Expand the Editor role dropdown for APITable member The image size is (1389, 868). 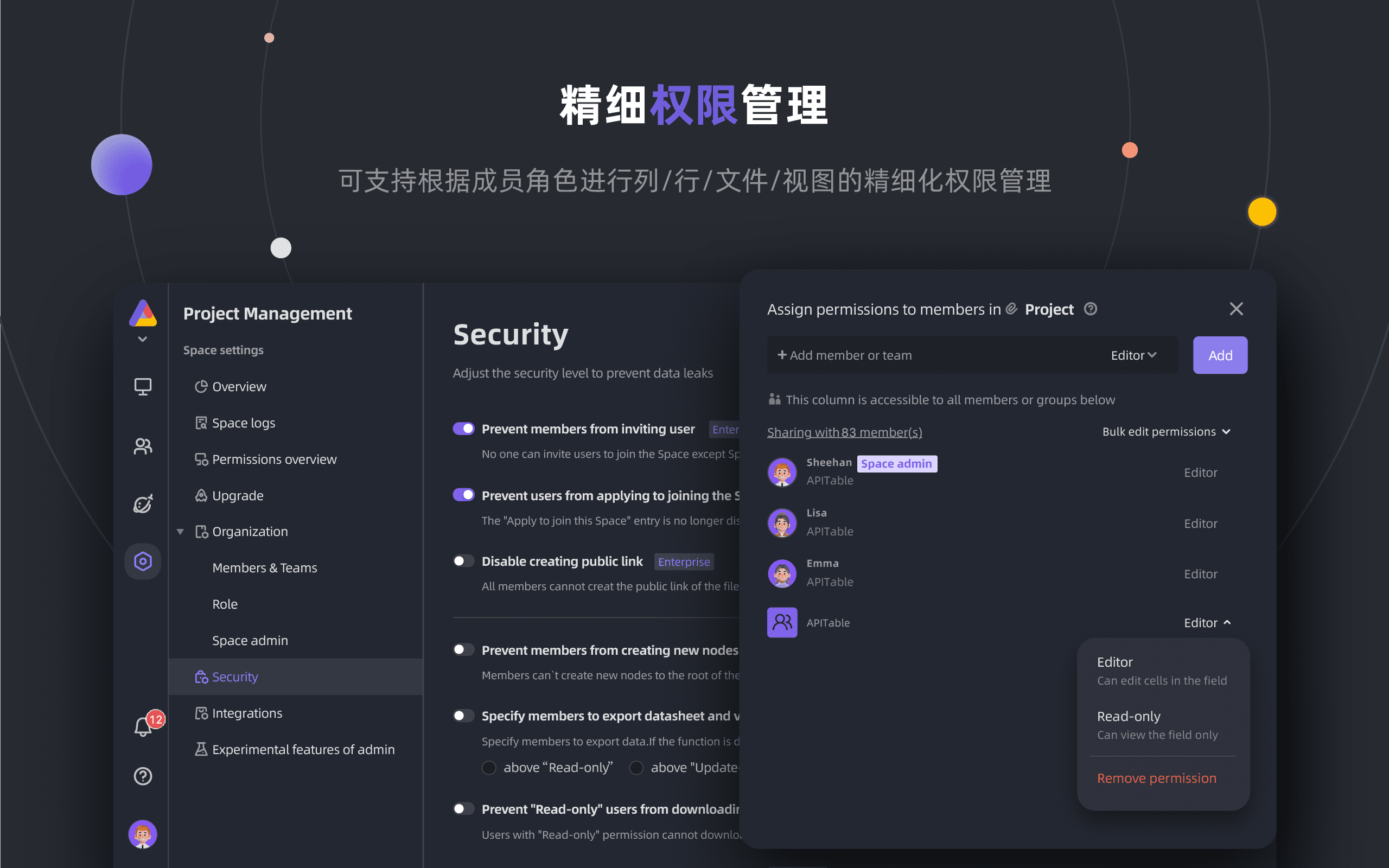coord(1205,621)
